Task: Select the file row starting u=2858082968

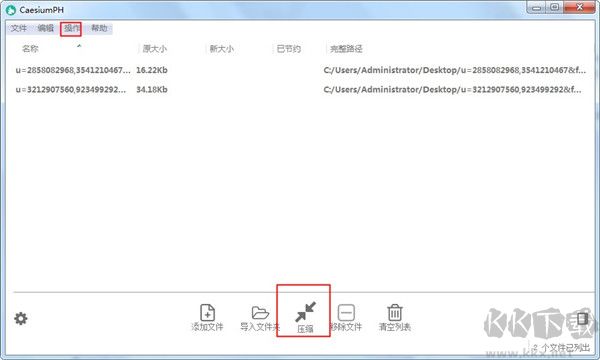Action: (300, 70)
